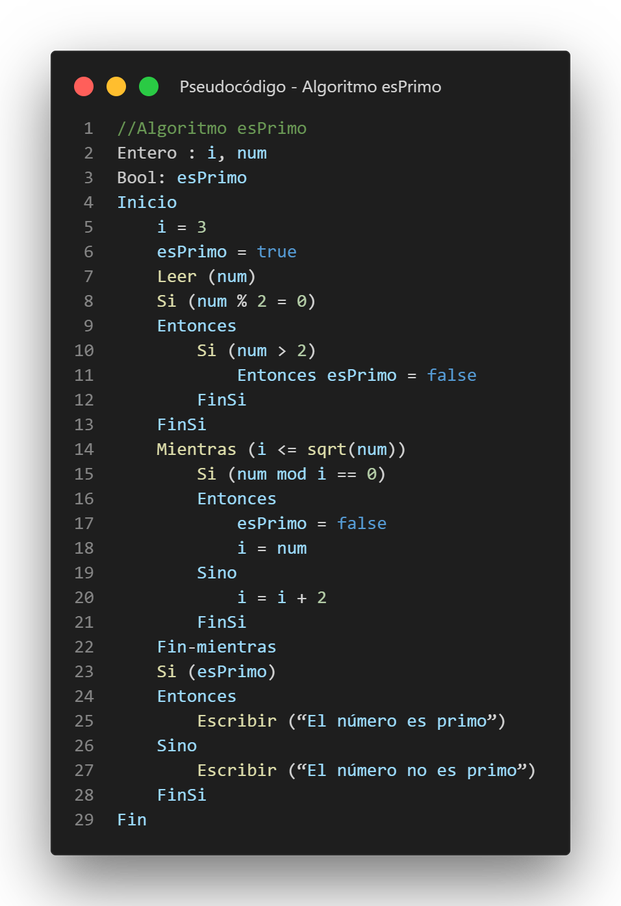
Task: Click the red close dot
Action: click(x=84, y=87)
